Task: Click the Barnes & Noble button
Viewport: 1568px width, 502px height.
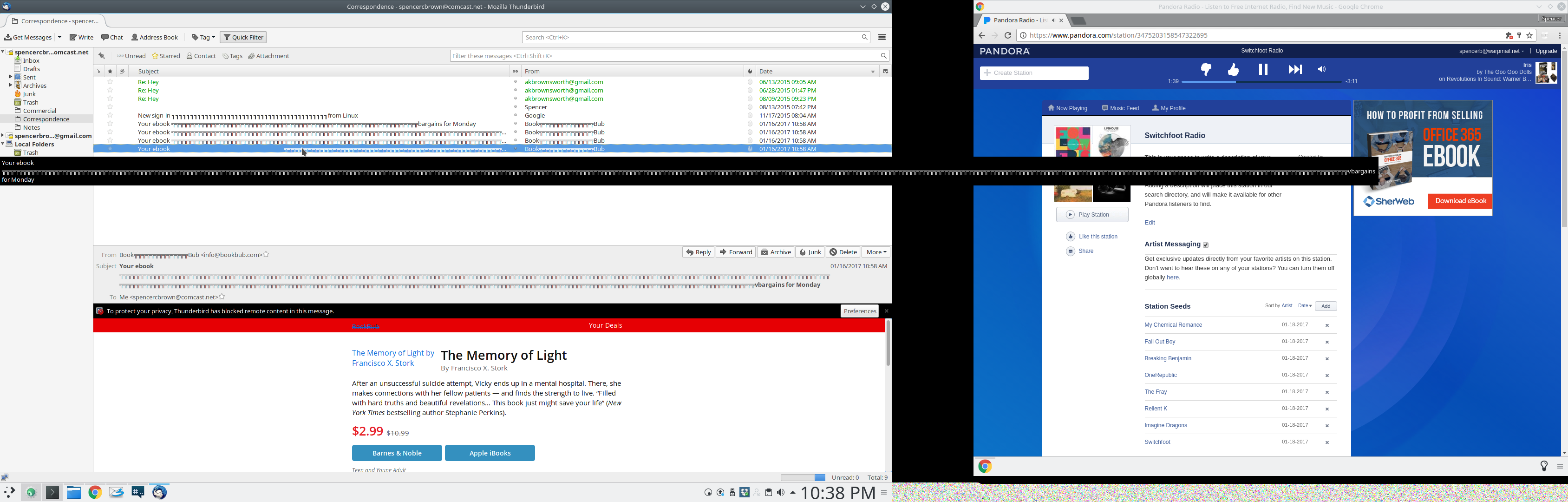Action: pos(397,453)
